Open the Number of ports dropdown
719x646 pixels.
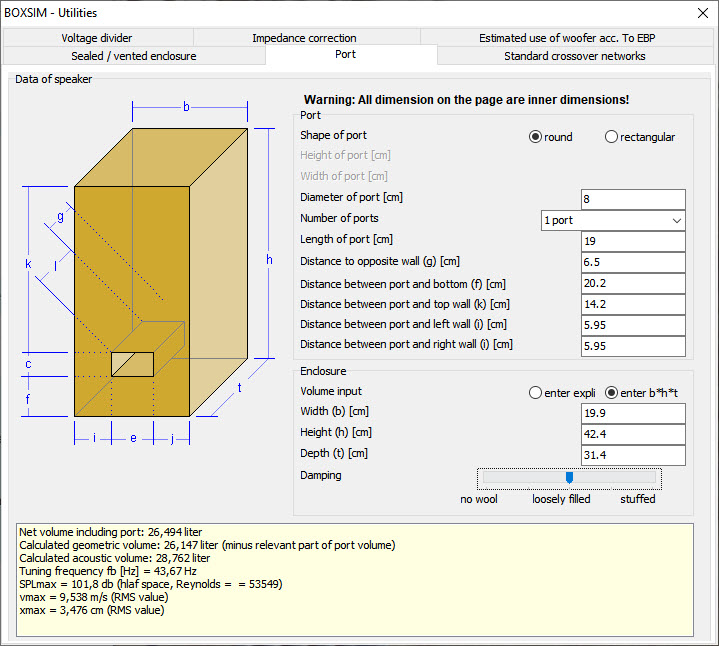[x=613, y=220]
